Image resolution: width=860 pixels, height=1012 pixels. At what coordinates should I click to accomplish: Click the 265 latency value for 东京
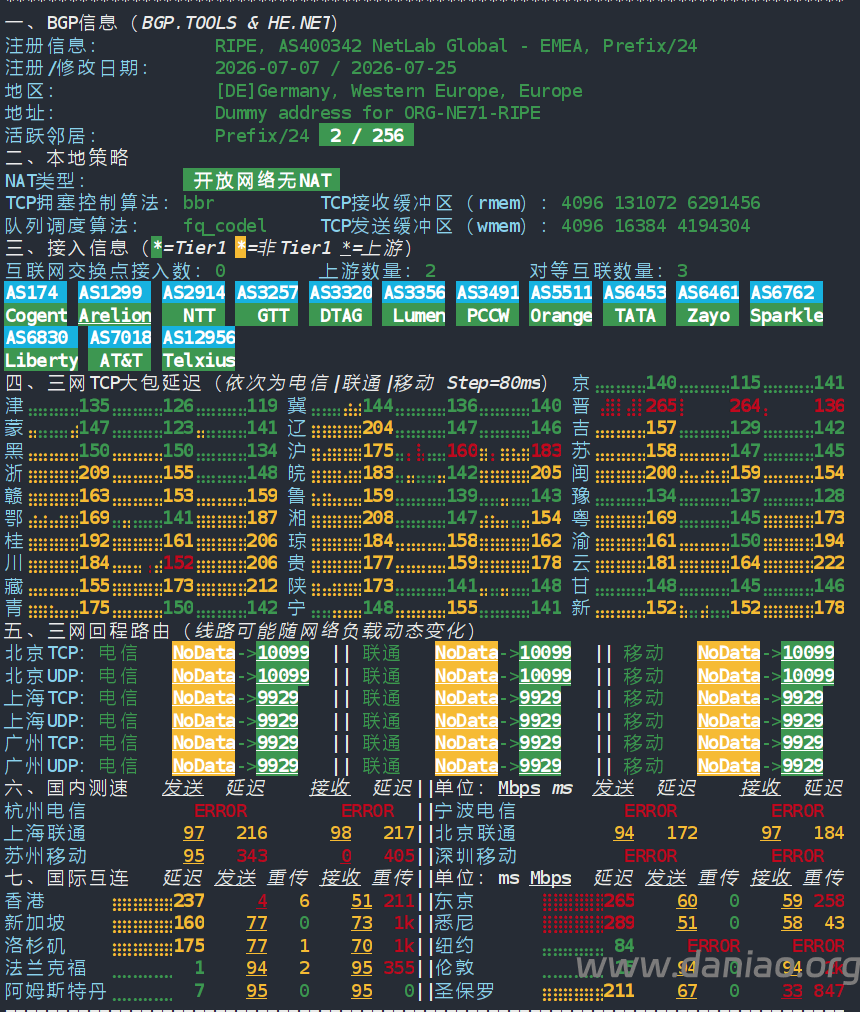click(x=619, y=900)
